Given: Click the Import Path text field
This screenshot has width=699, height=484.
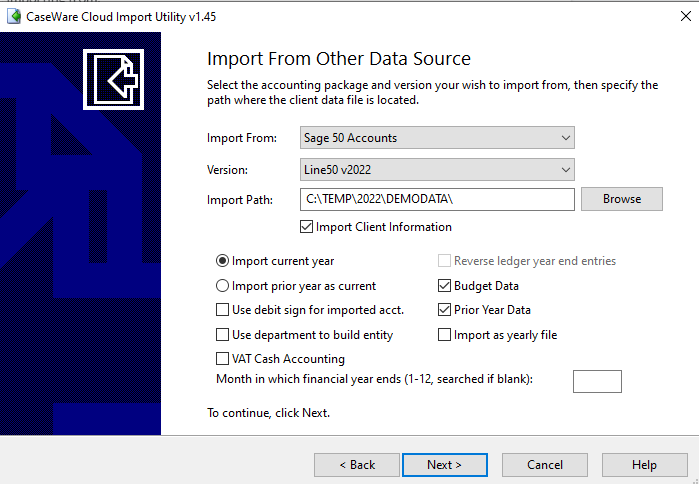Looking at the screenshot, I should point(437,199).
